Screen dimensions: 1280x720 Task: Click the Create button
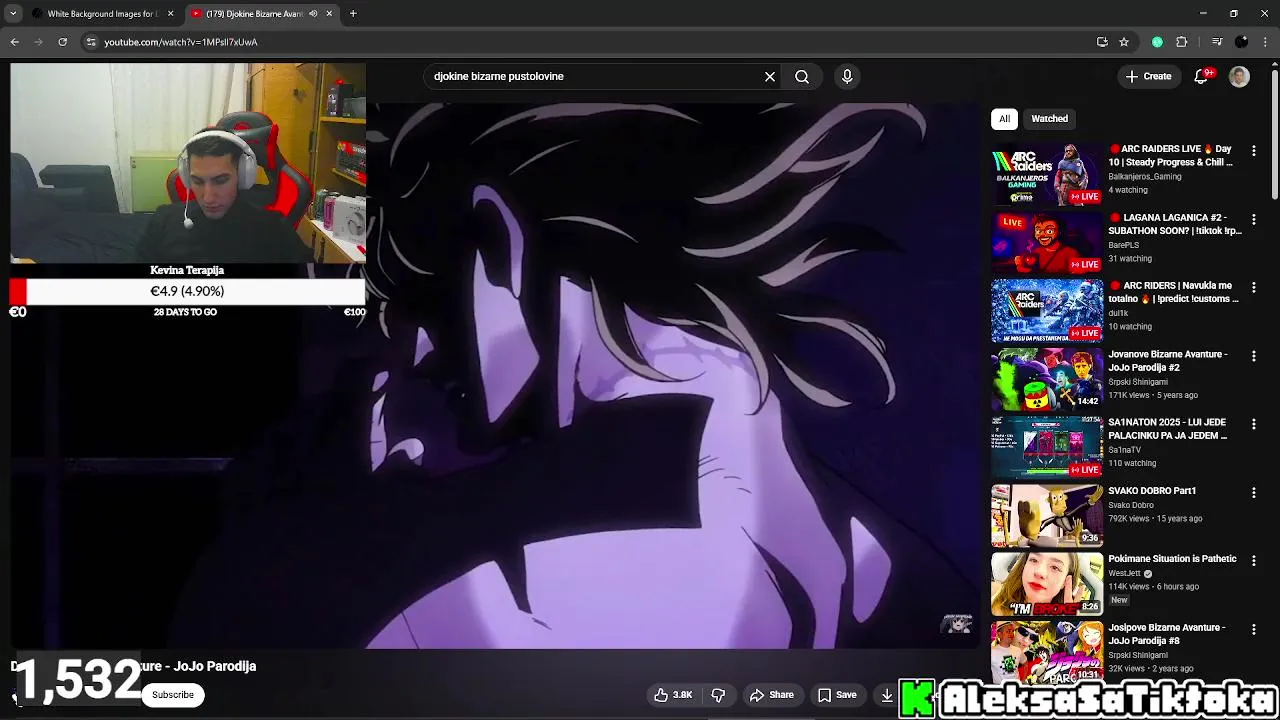1148,76
